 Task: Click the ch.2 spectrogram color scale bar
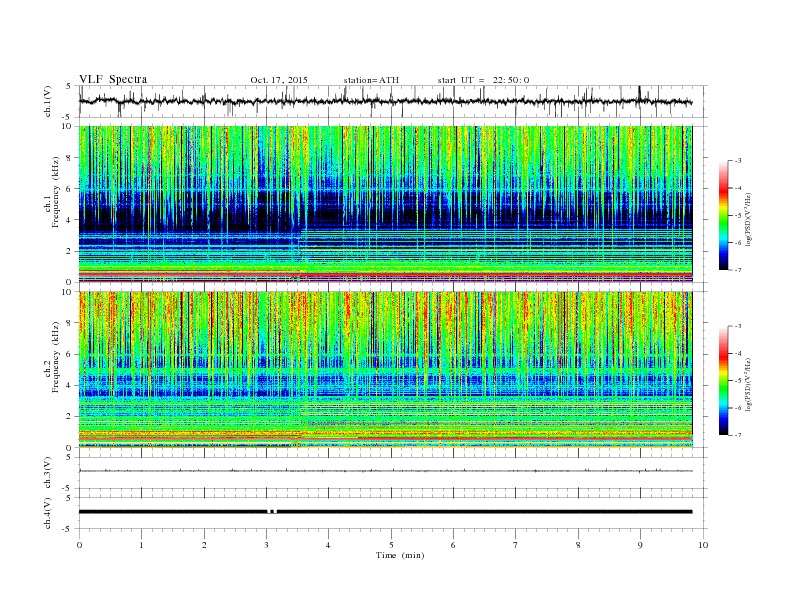(724, 380)
